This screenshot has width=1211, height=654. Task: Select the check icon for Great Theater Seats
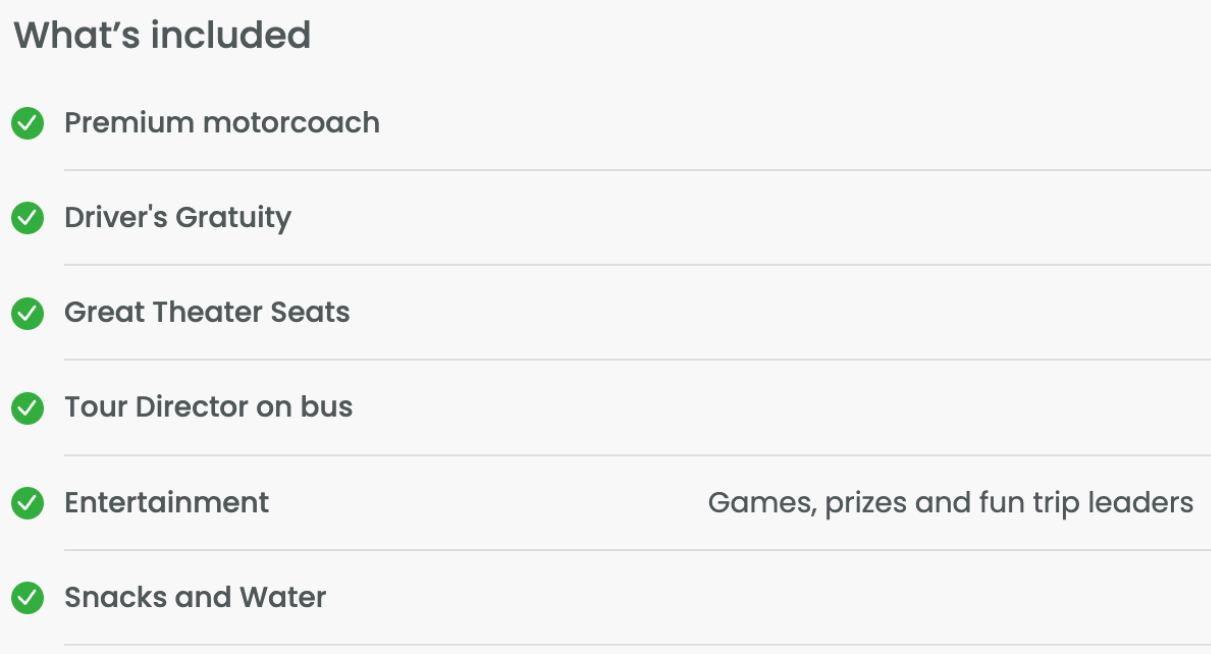coord(27,313)
